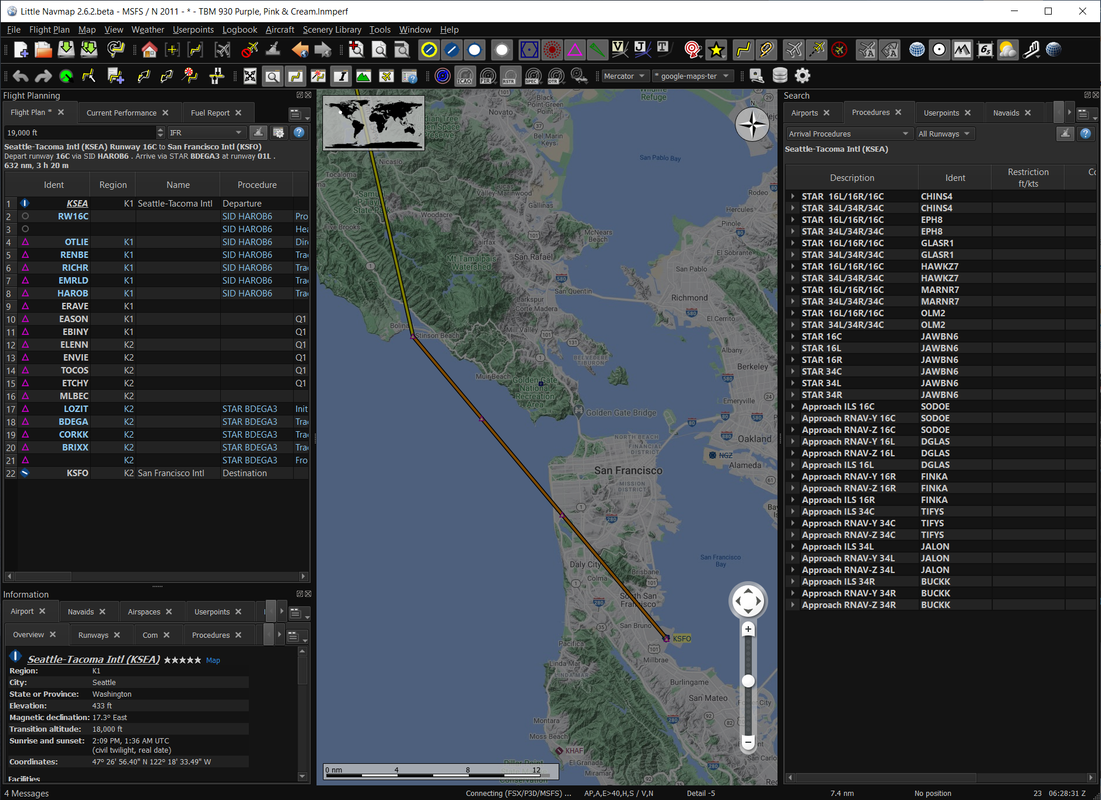Toggle VOR stations display on map
This screenshot has width=1101, height=800.
529,50
